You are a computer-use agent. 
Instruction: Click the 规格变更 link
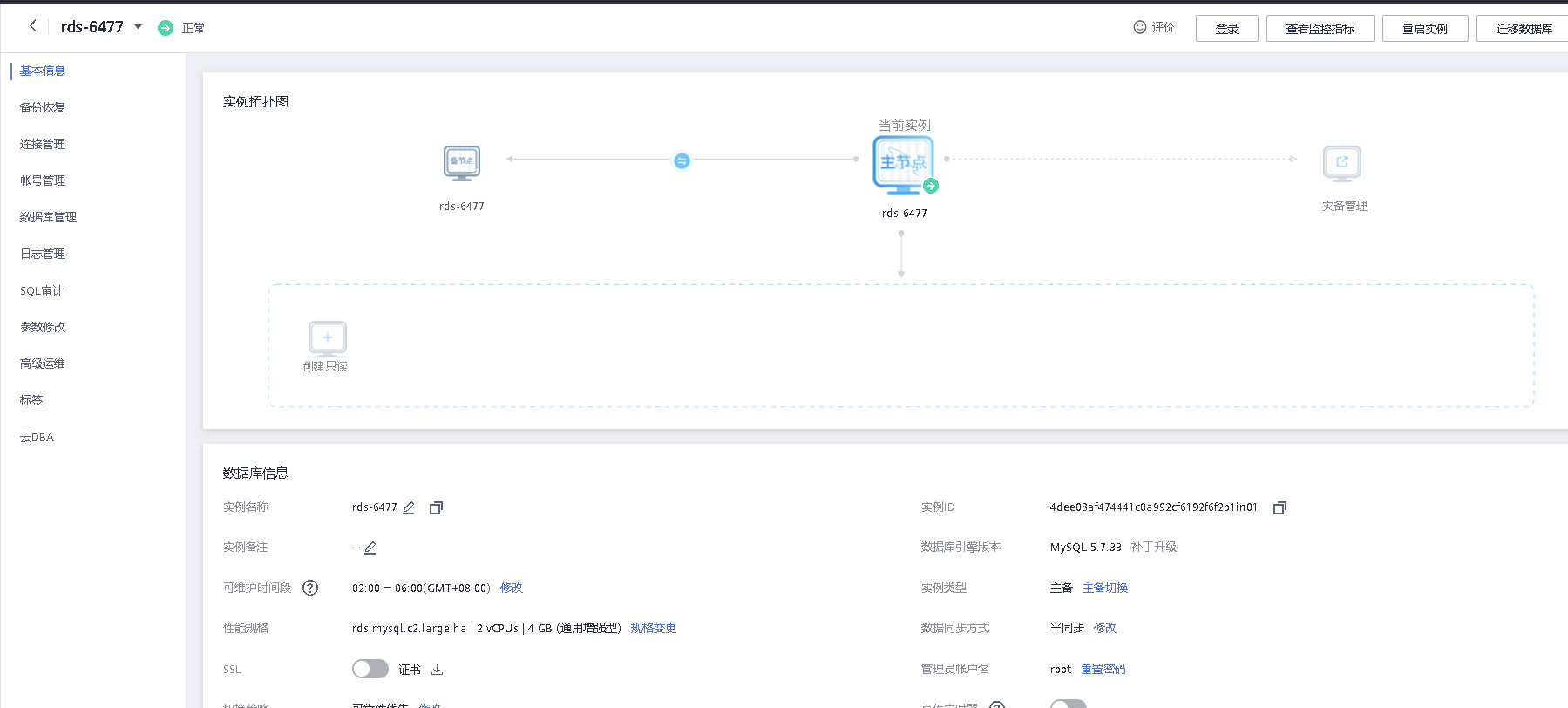click(x=653, y=628)
